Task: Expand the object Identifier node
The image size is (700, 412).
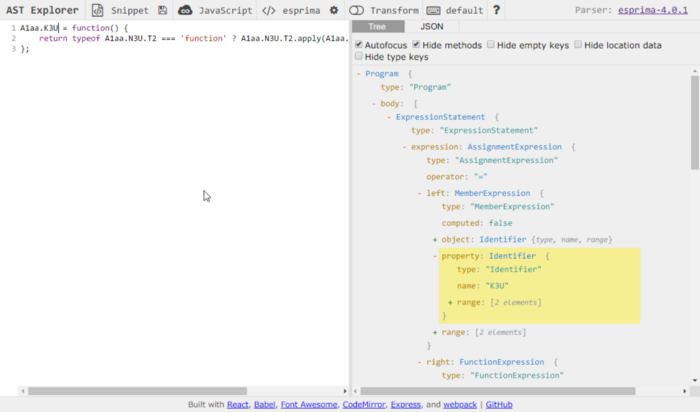Action: pos(435,239)
